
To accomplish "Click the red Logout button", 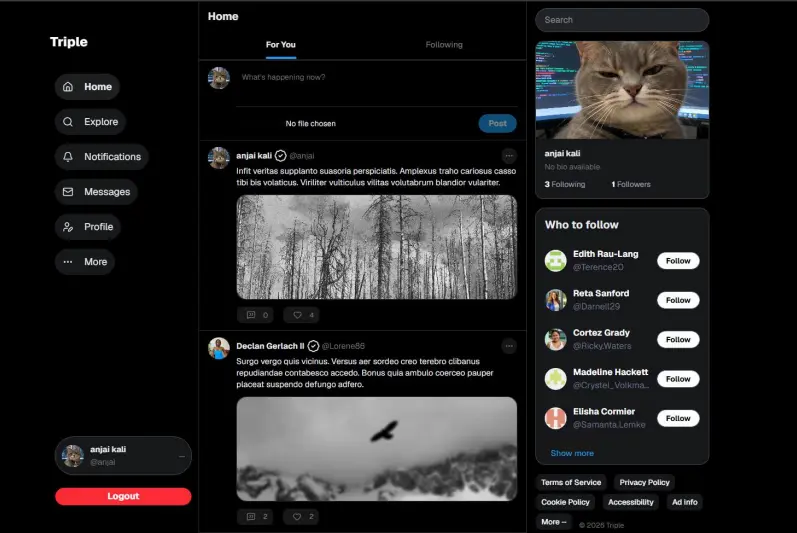I will click(x=123, y=496).
